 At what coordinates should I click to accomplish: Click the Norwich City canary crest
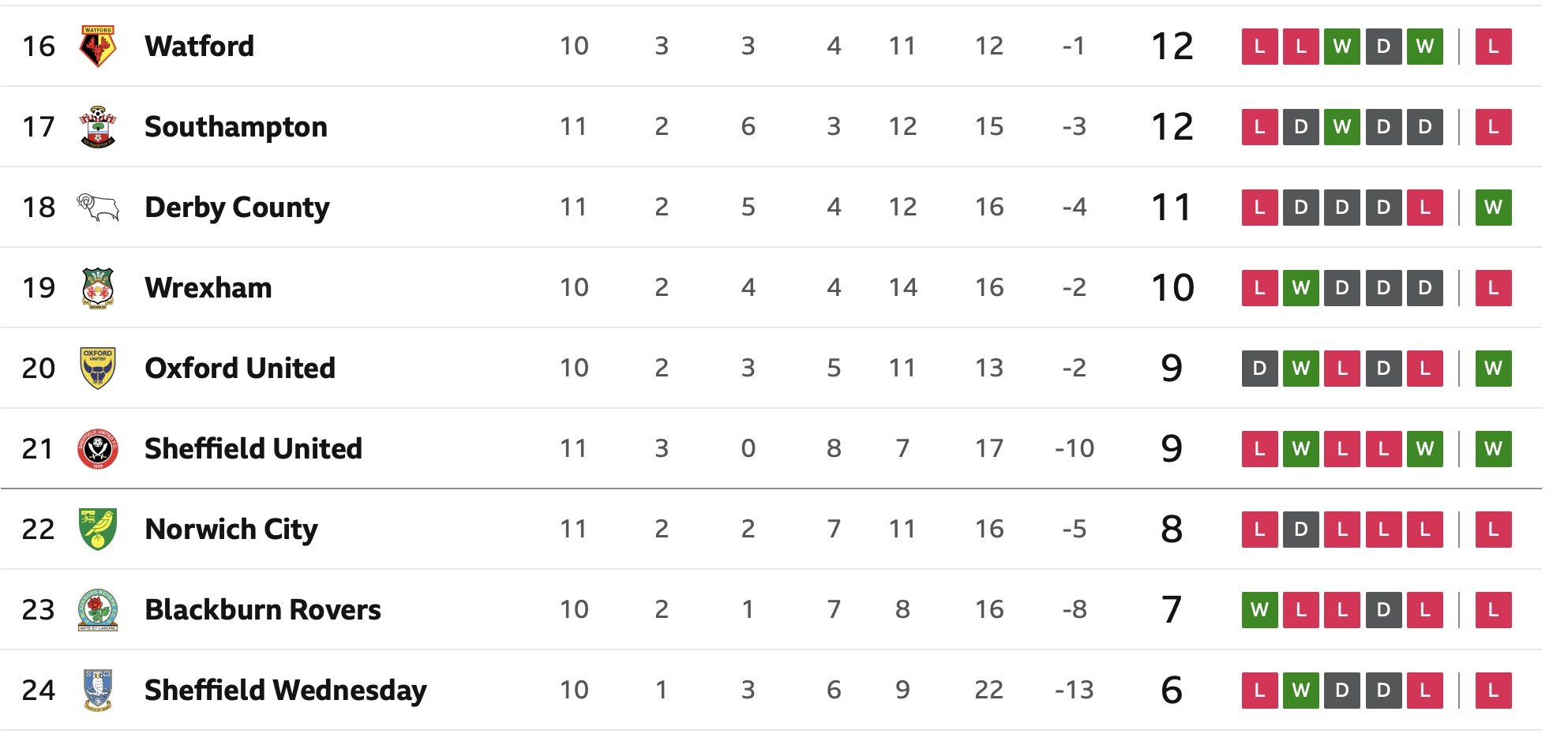(x=98, y=530)
